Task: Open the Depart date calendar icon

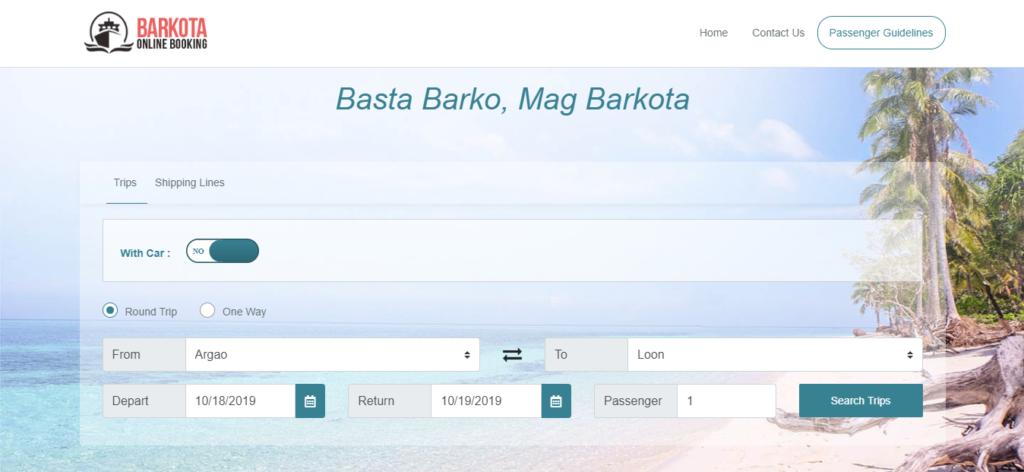Action: pyautogui.click(x=310, y=401)
